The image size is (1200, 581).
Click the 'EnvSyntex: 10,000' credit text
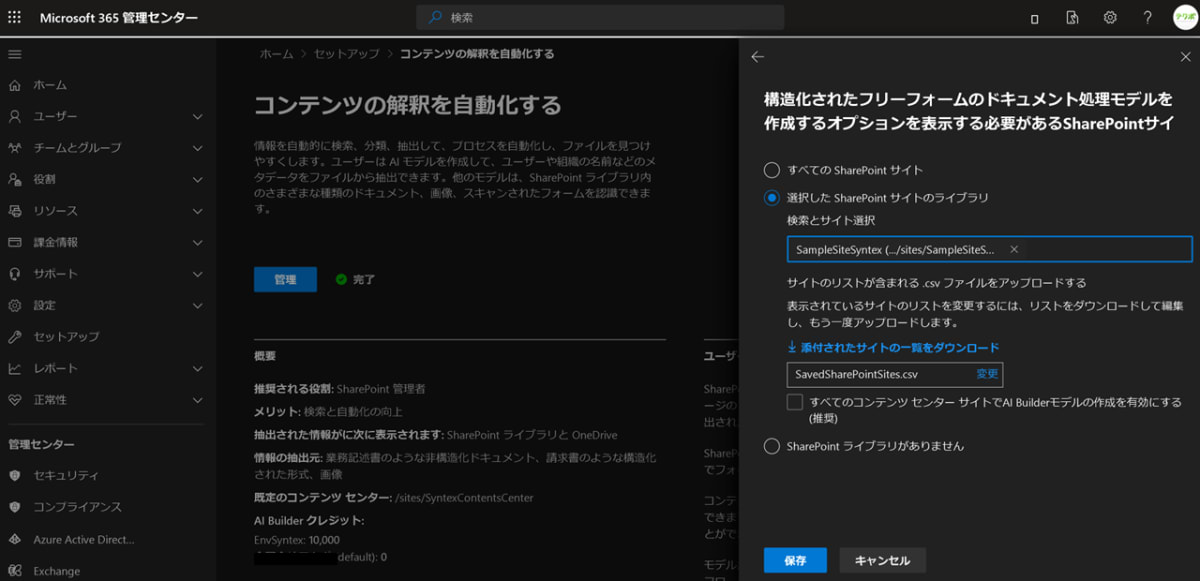click(297, 540)
